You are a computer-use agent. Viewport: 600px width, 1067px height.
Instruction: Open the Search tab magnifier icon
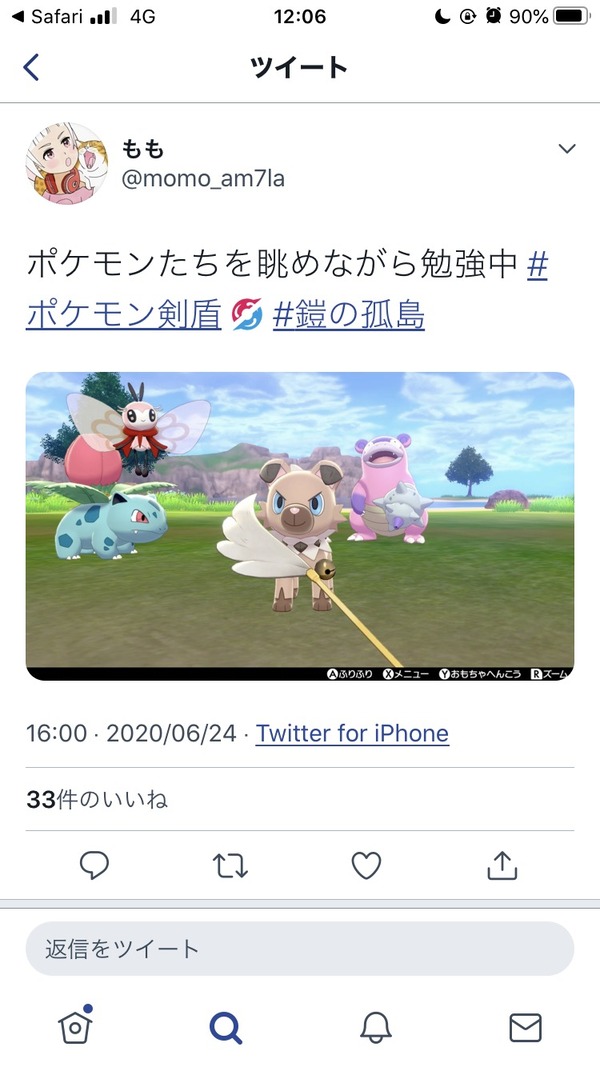pos(226,1028)
